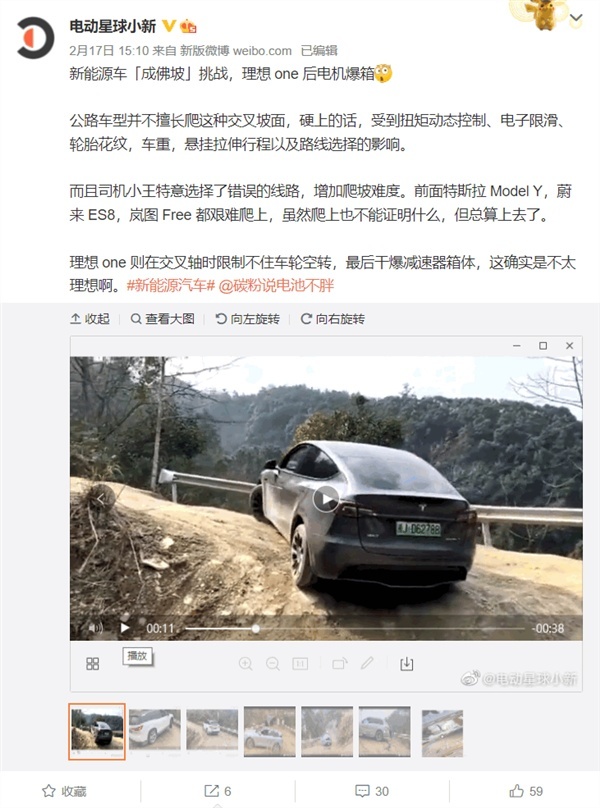The image size is (600, 808).
Task: Select the actual size 1:1 icon
Action: [x=301, y=664]
